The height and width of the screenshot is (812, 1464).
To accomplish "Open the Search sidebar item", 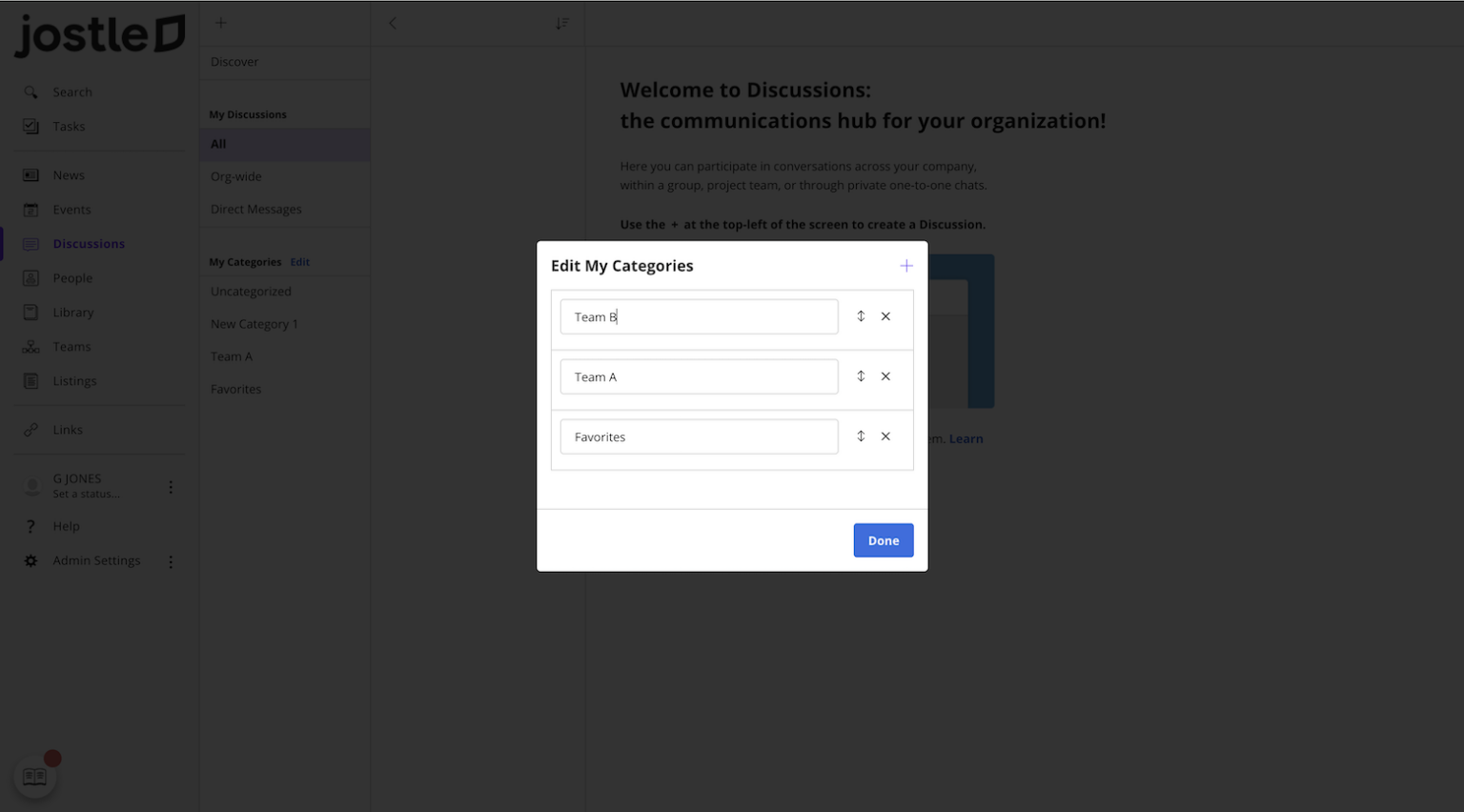I will click(71, 92).
